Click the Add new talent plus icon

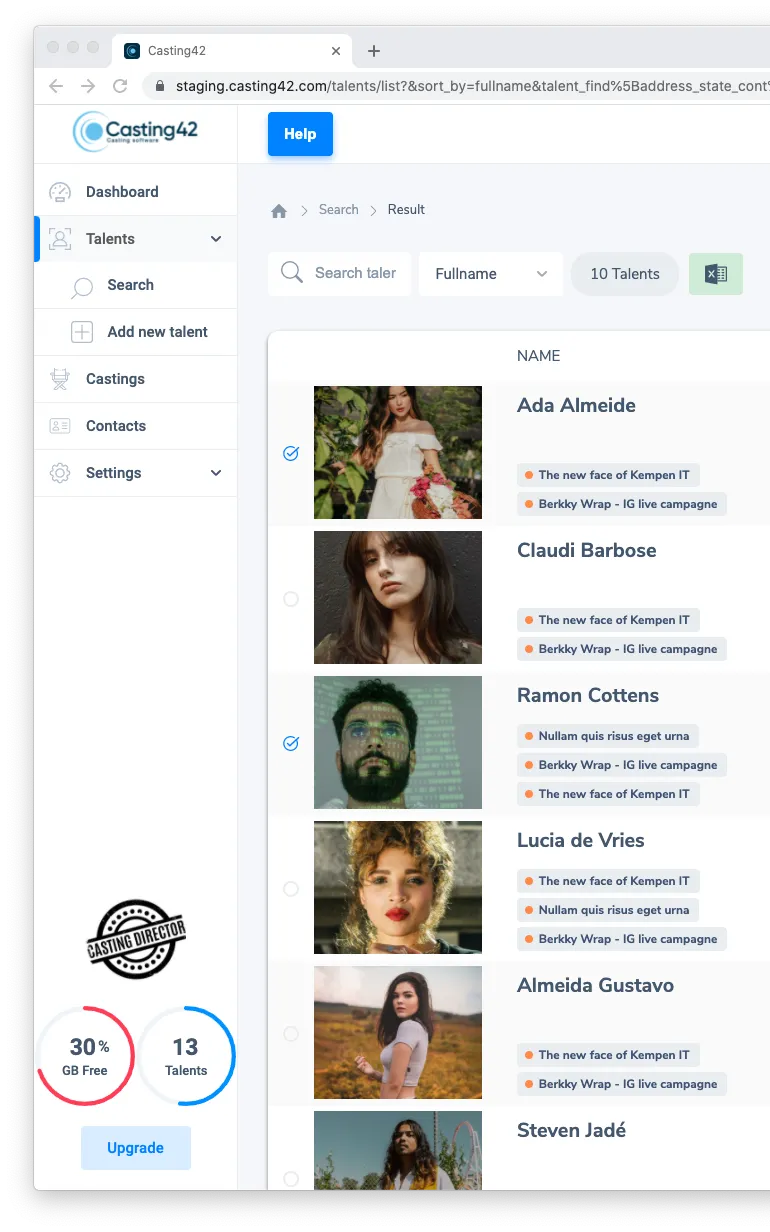tap(81, 332)
